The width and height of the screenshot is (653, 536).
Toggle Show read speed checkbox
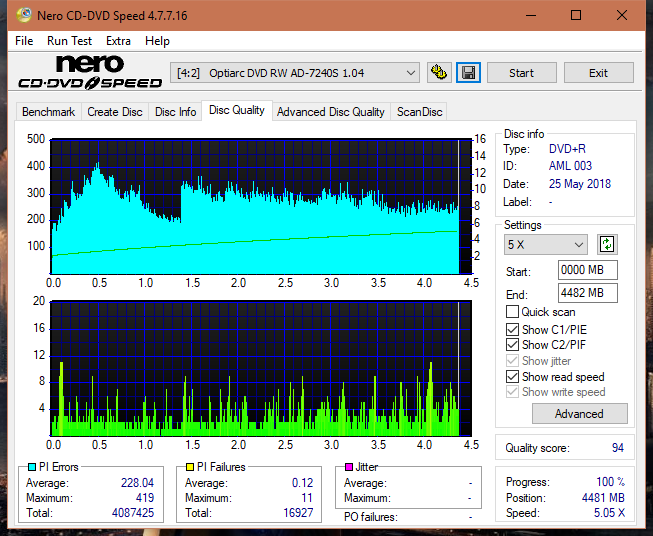click(x=512, y=376)
